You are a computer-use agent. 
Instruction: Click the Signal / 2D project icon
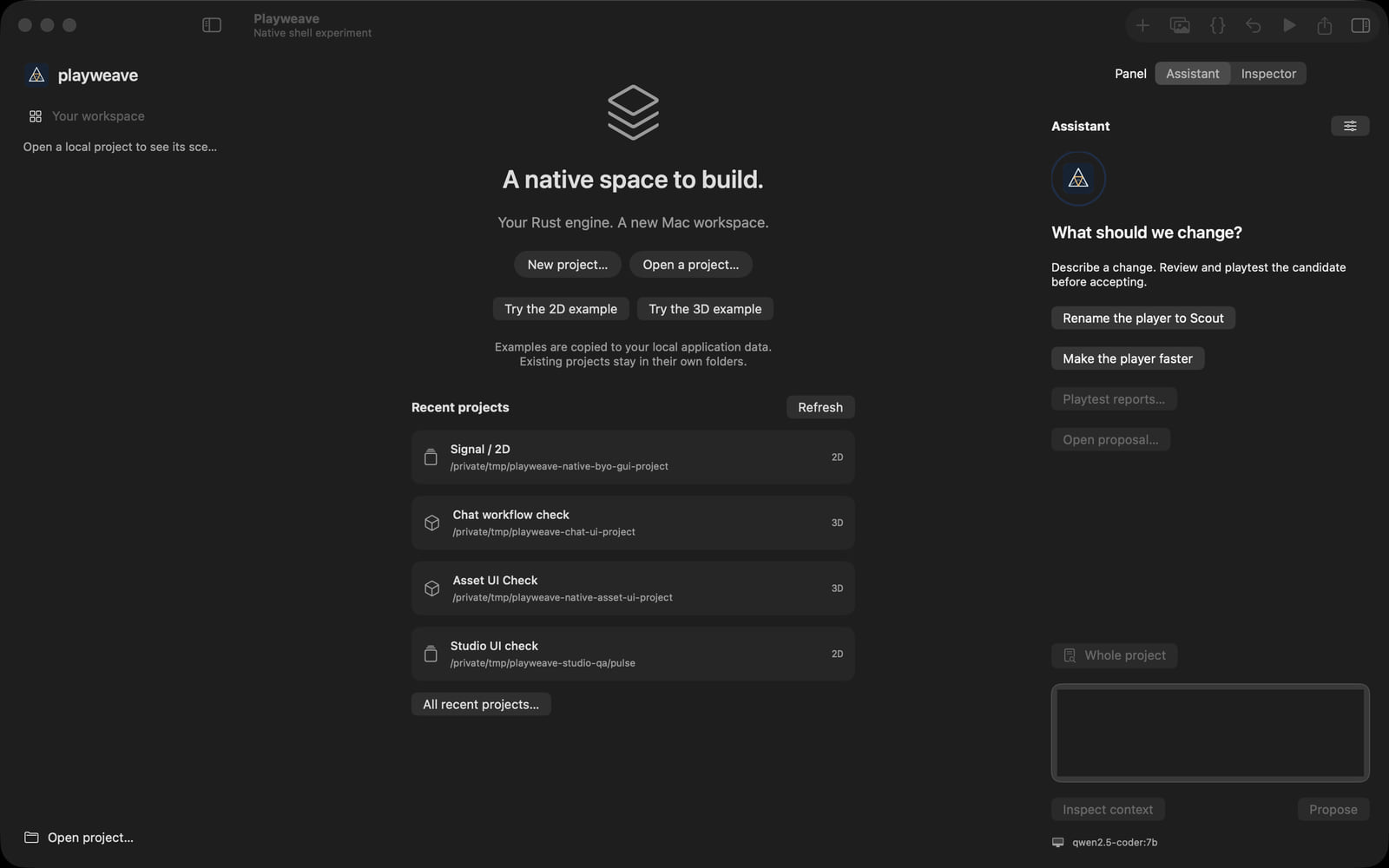pyautogui.click(x=431, y=457)
